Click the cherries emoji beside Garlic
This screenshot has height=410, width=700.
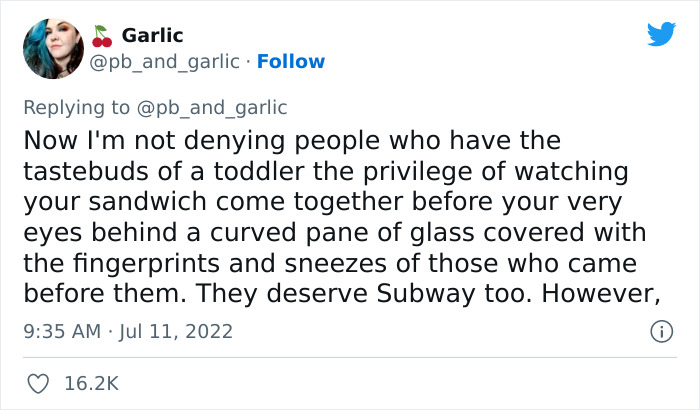point(100,36)
